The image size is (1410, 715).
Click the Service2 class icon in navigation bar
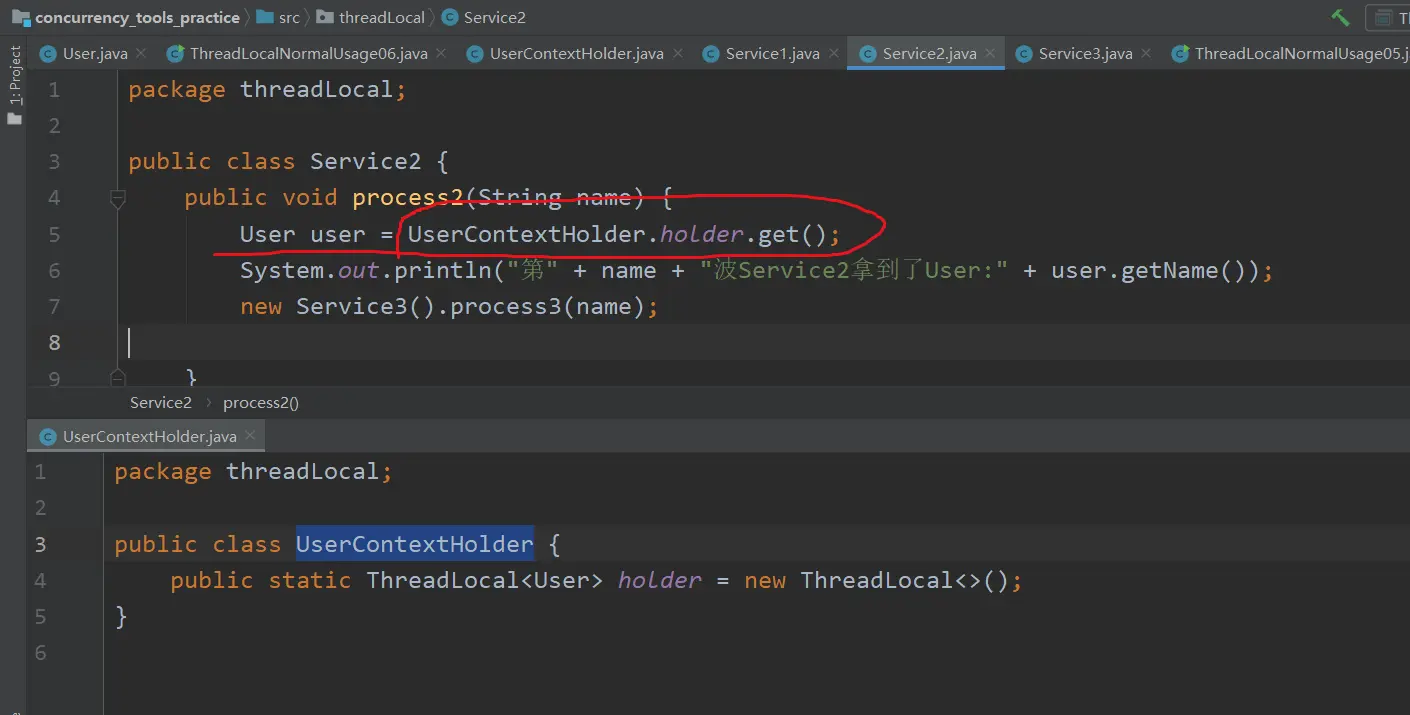(450, 17)
